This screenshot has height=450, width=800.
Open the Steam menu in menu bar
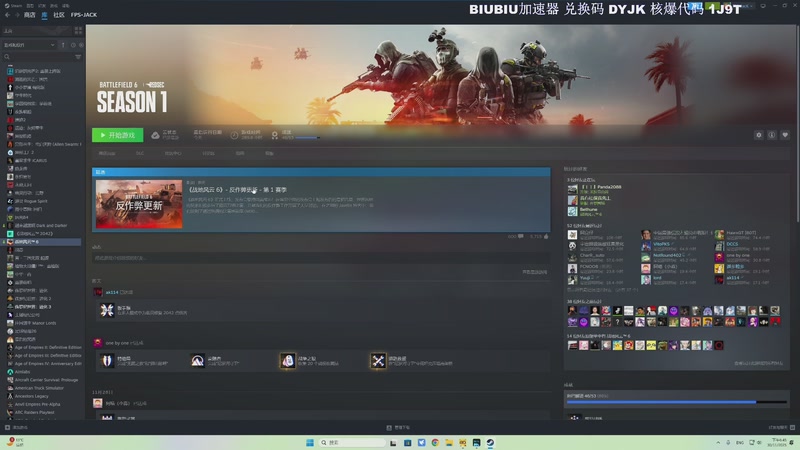[13, 6]
